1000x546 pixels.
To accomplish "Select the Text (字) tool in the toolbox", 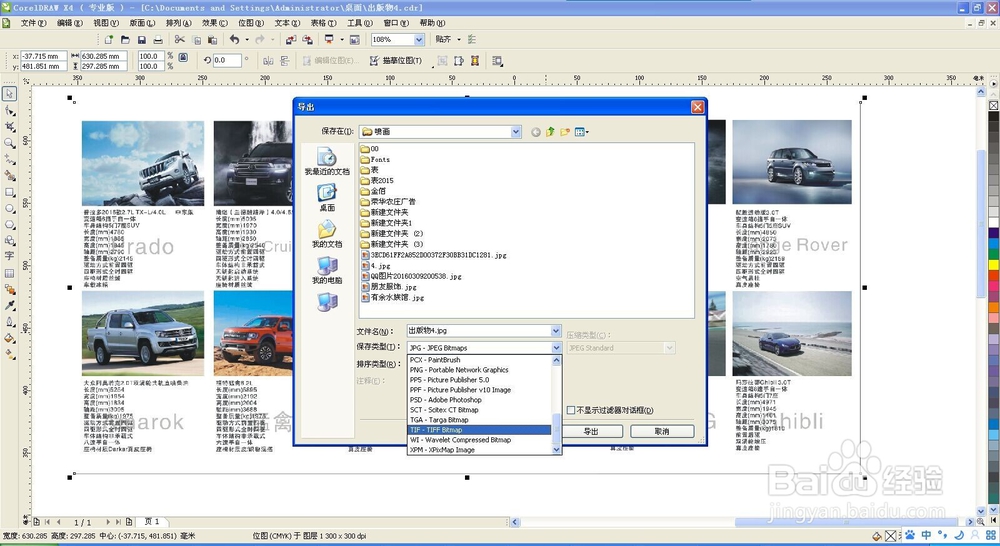I will (10, 256).
